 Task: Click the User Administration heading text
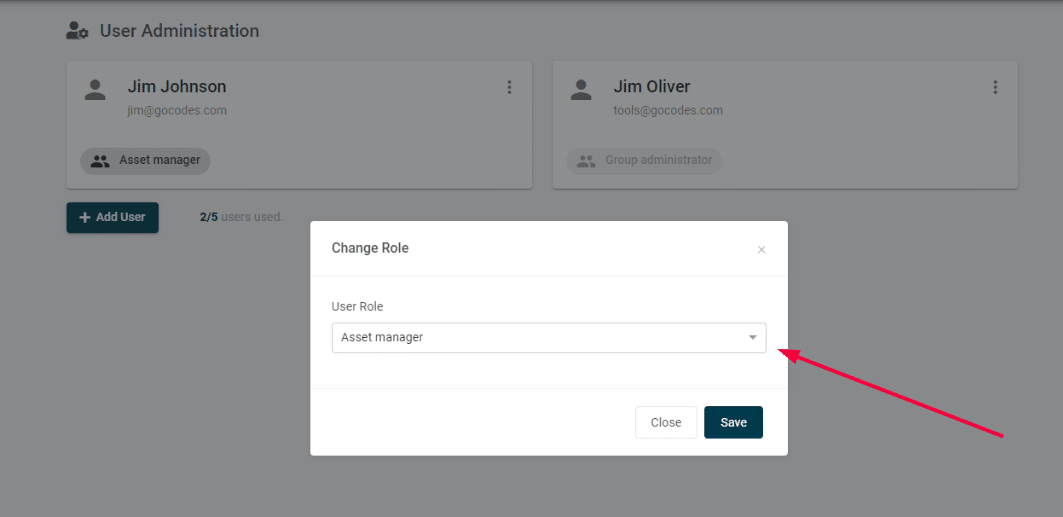coord(179,31)
